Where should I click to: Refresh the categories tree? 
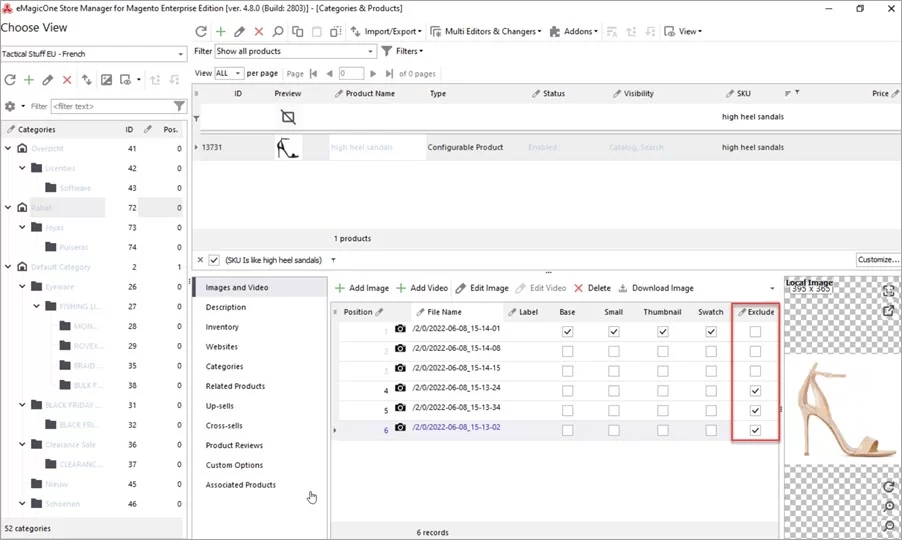[x=10, y=80]
